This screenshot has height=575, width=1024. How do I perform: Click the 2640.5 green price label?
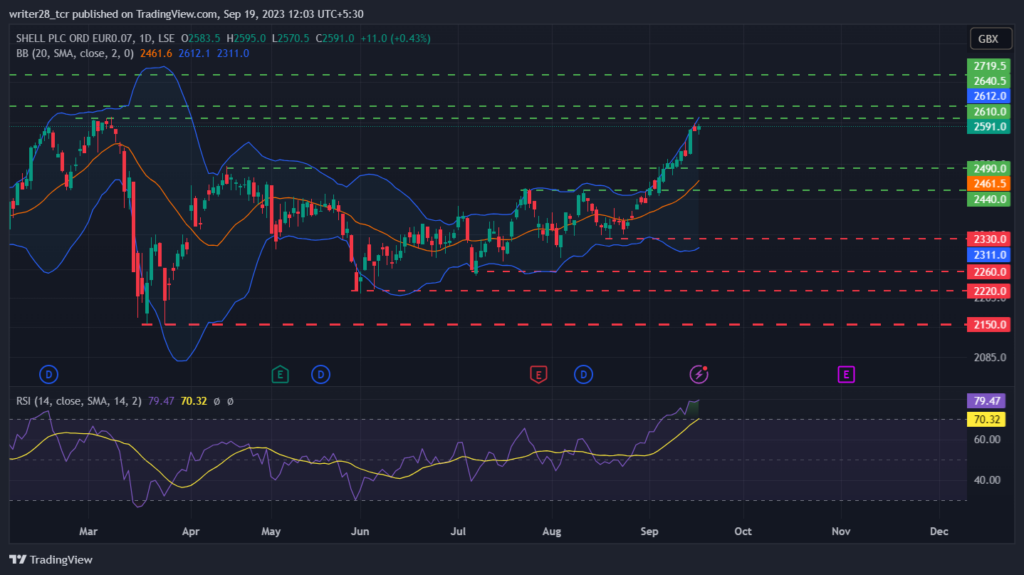(989, 81)
